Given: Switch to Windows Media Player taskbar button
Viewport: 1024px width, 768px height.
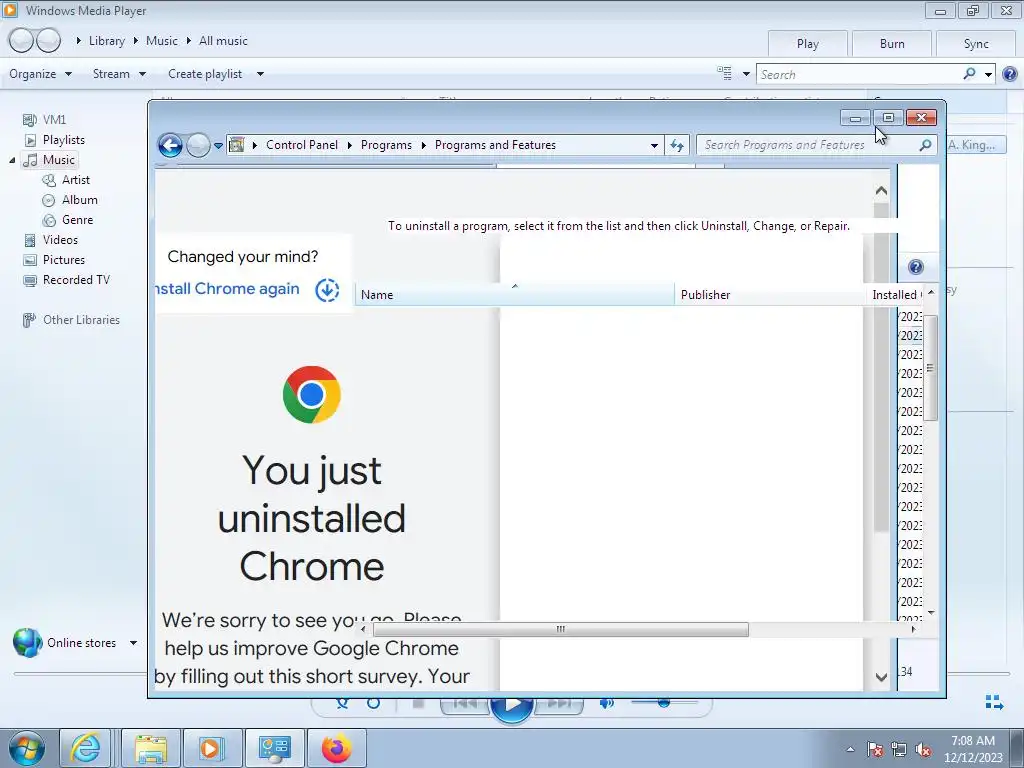Looking at the screenshot, I should click(x=212, y=748).
